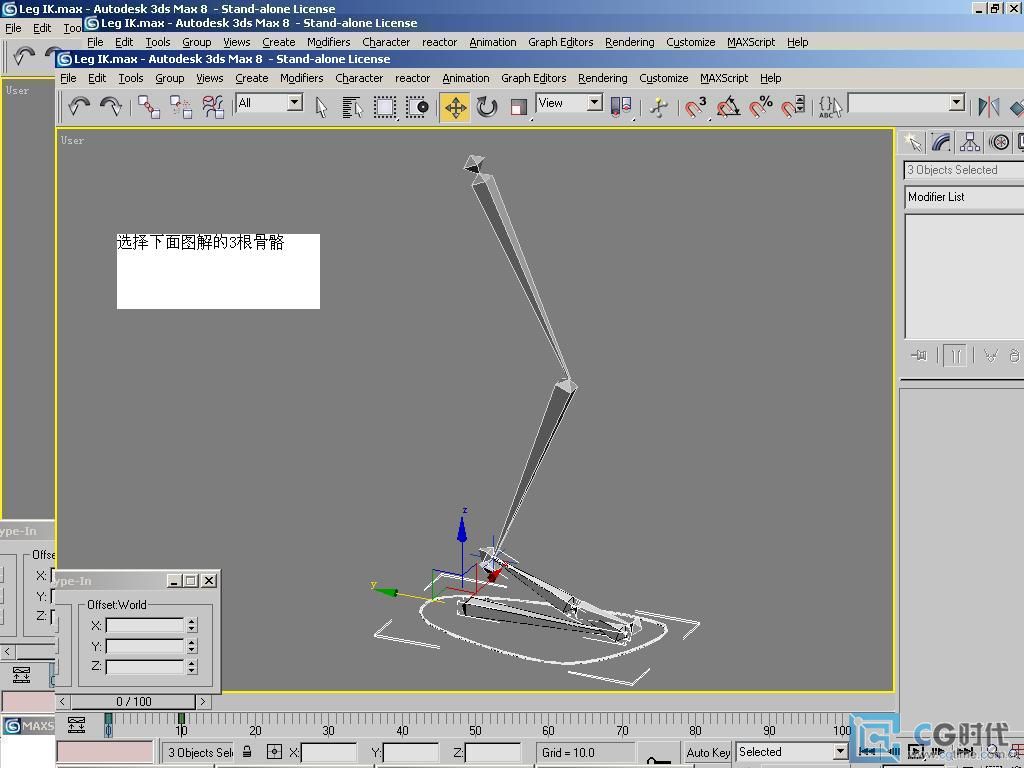Viewport: 1024px width, 768px height.
Task: Select the Select and Rotate tool
Action: 487,107
